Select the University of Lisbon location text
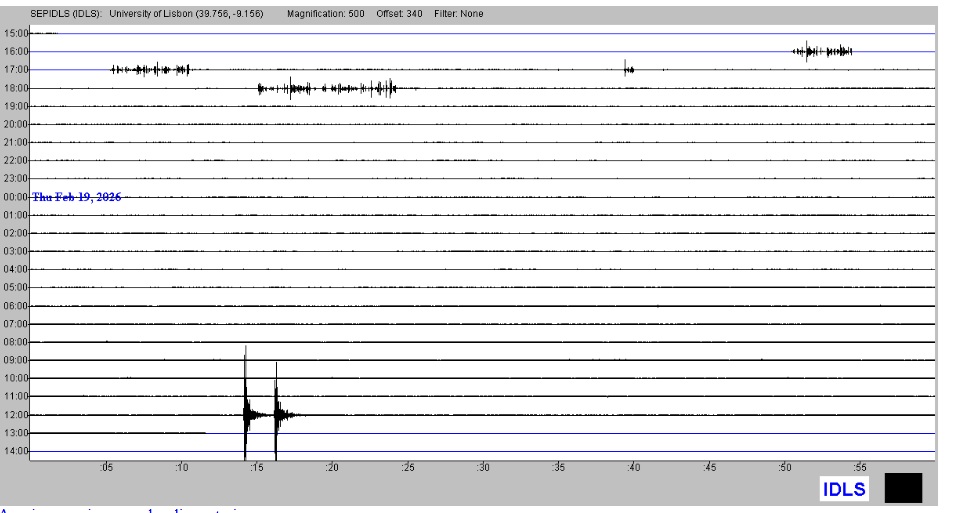Screen dimensions: 963x513 pyautogui.click(x=186, y=14)
